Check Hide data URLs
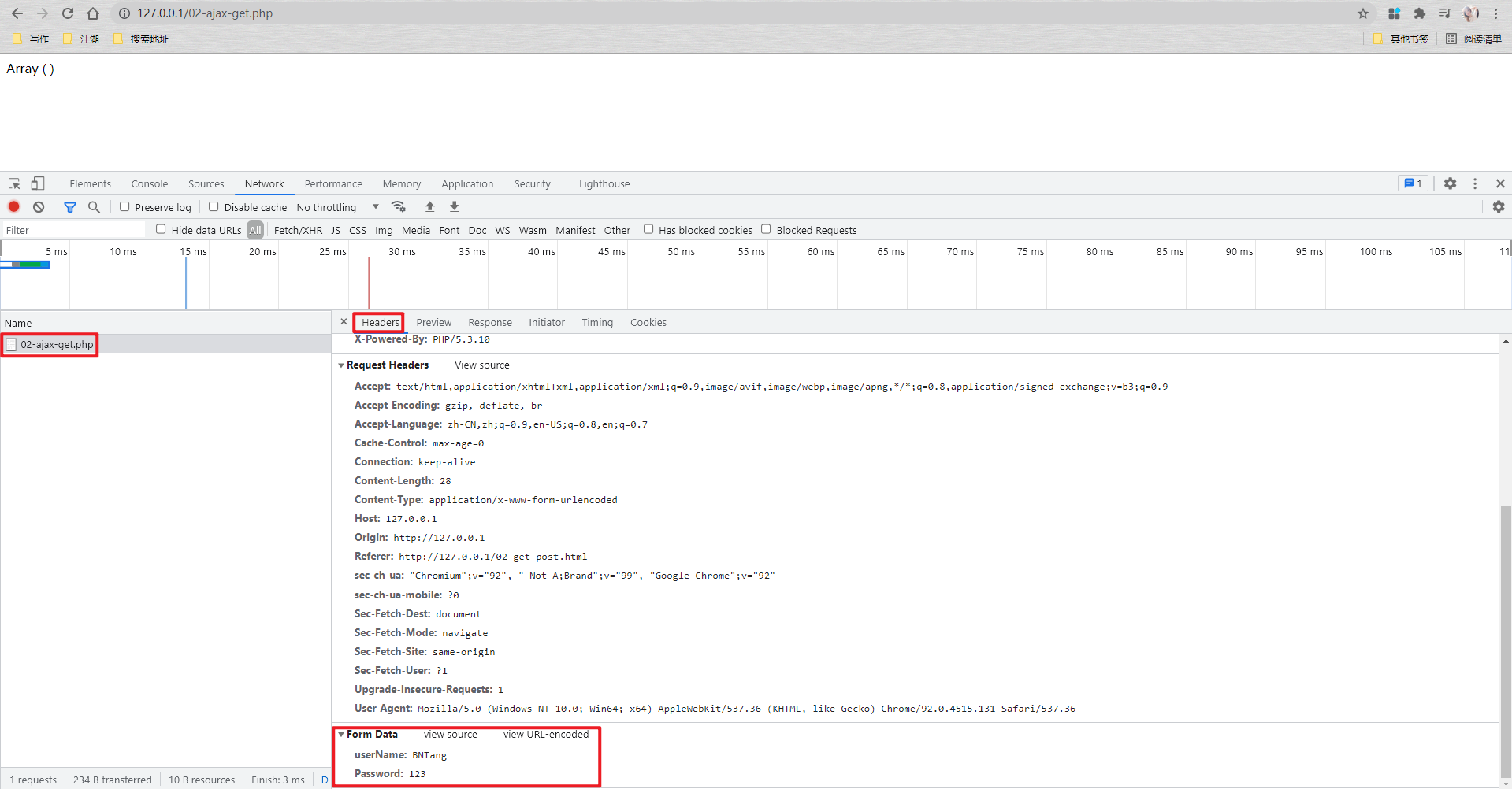1512x789 pixels. (x=161, y=229)
